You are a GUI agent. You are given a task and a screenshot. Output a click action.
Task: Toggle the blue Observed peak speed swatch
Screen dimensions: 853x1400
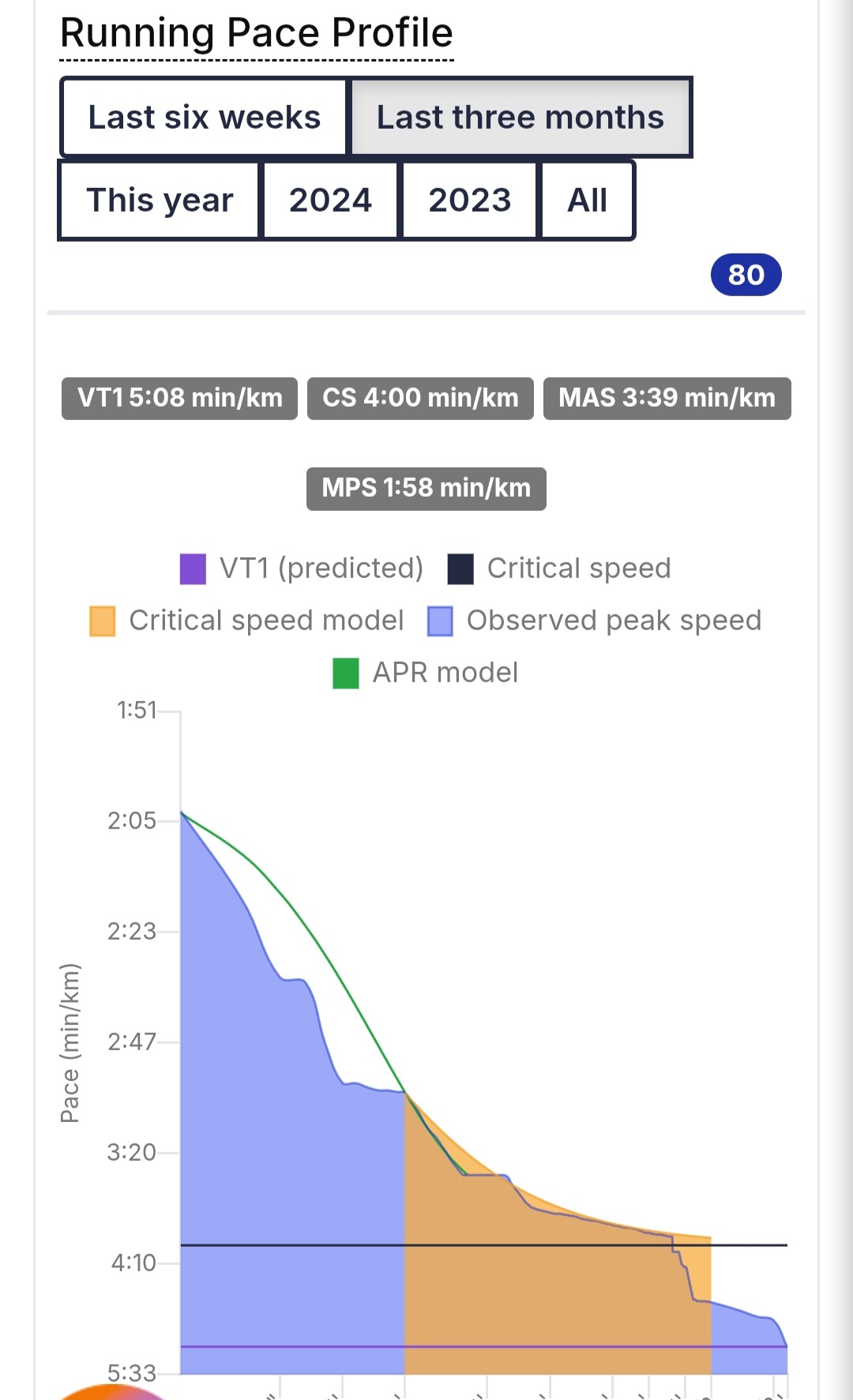click(x=440, y=621)
